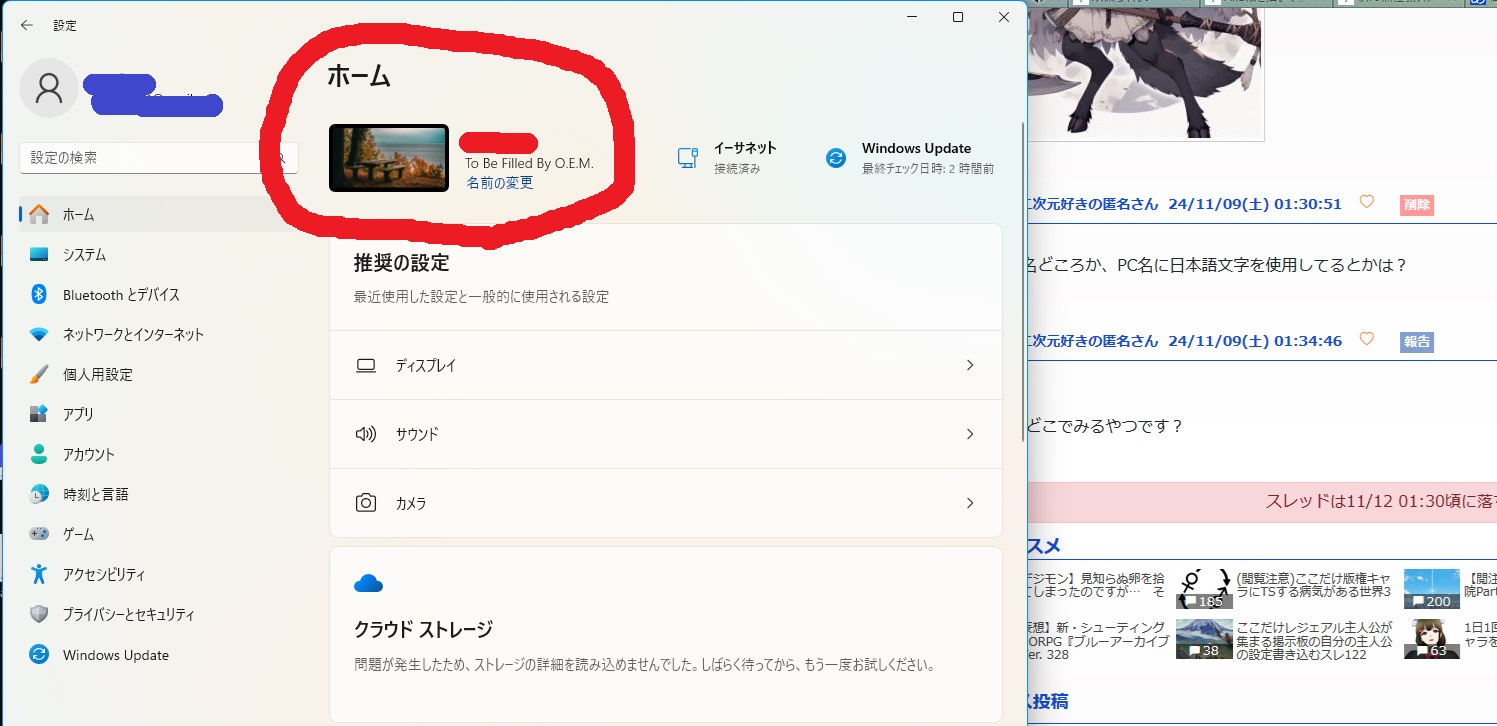
Task: Click the back arrow in Settings
Action: pos(27,25)
